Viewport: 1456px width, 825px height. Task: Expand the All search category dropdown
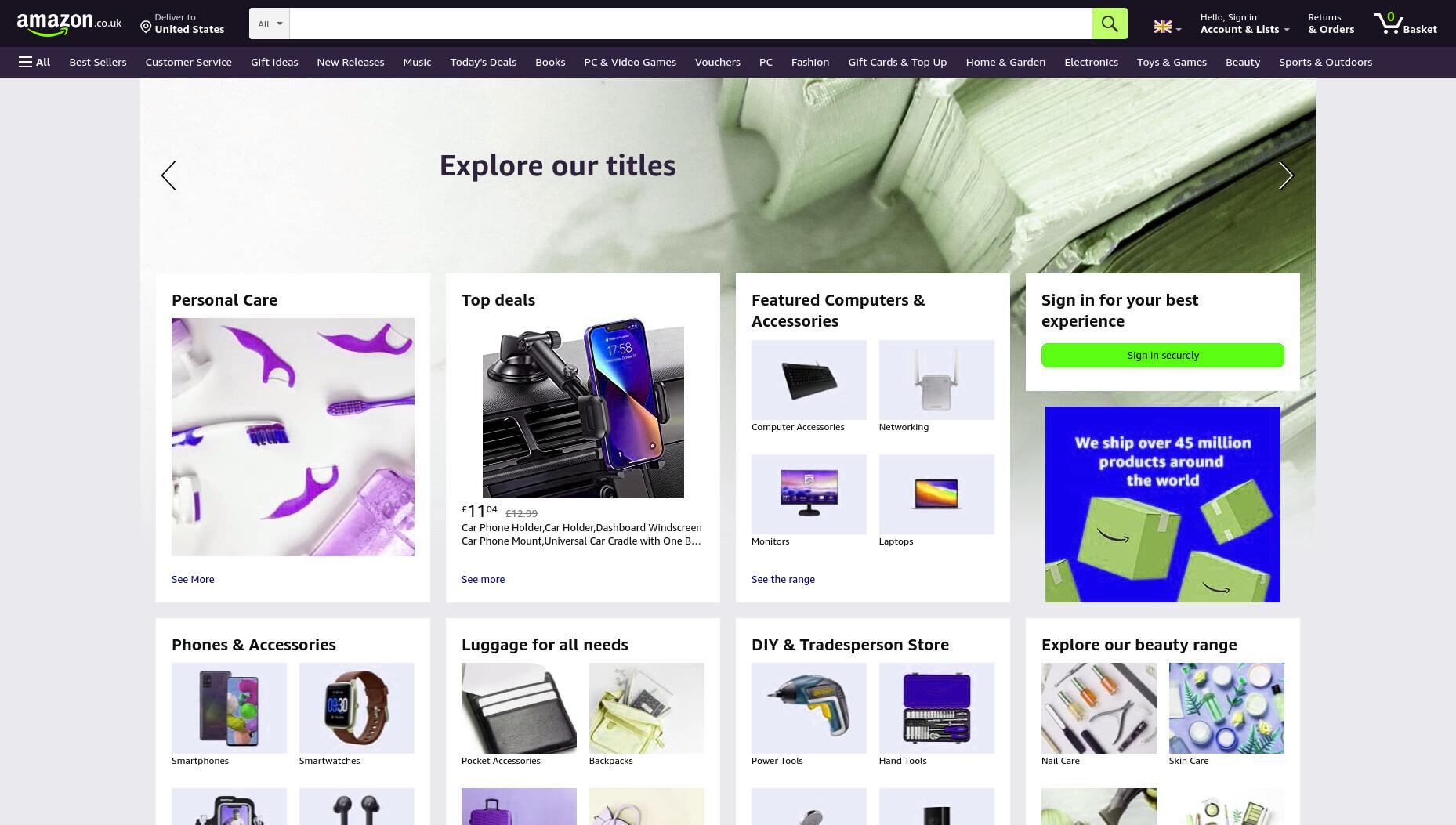tap(270, 24)
